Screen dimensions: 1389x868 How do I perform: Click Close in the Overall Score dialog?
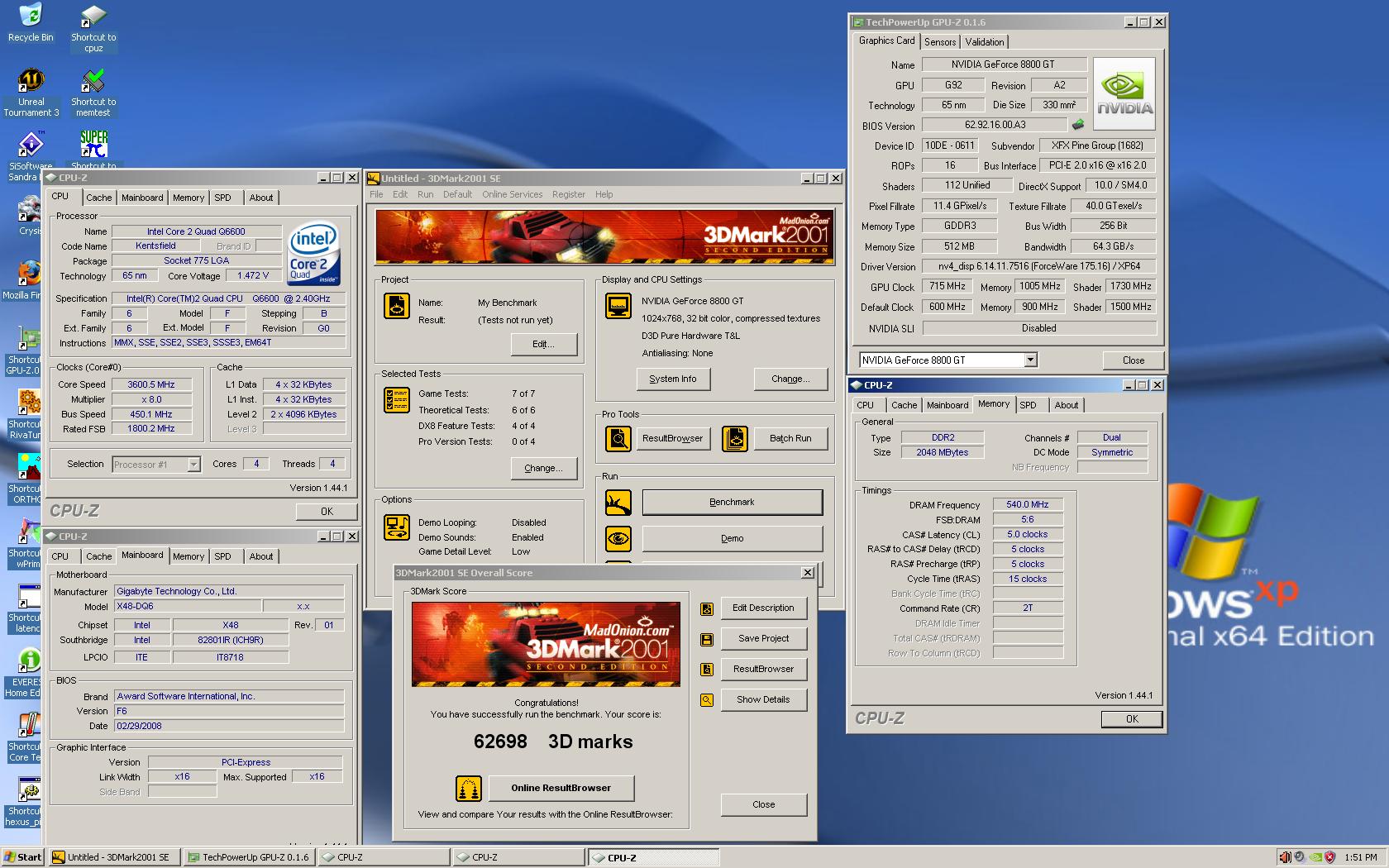(764, 804)
